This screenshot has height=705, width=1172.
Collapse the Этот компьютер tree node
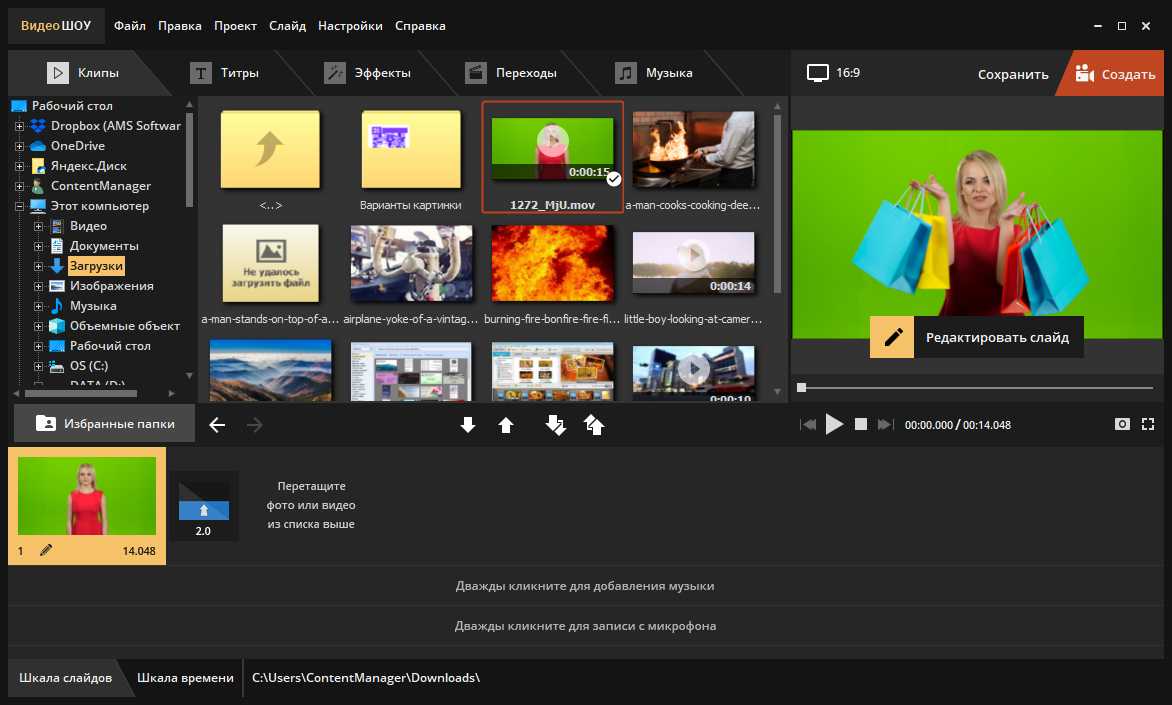click(19, 206)
